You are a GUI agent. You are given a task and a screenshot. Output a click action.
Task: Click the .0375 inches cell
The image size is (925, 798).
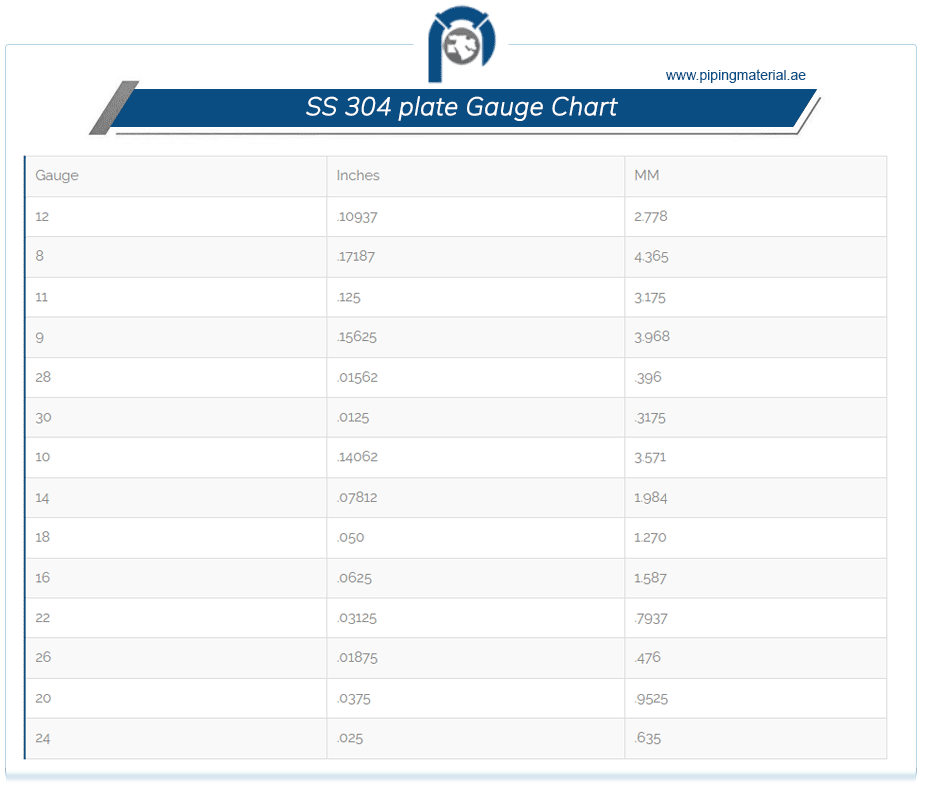click(475, 698)
